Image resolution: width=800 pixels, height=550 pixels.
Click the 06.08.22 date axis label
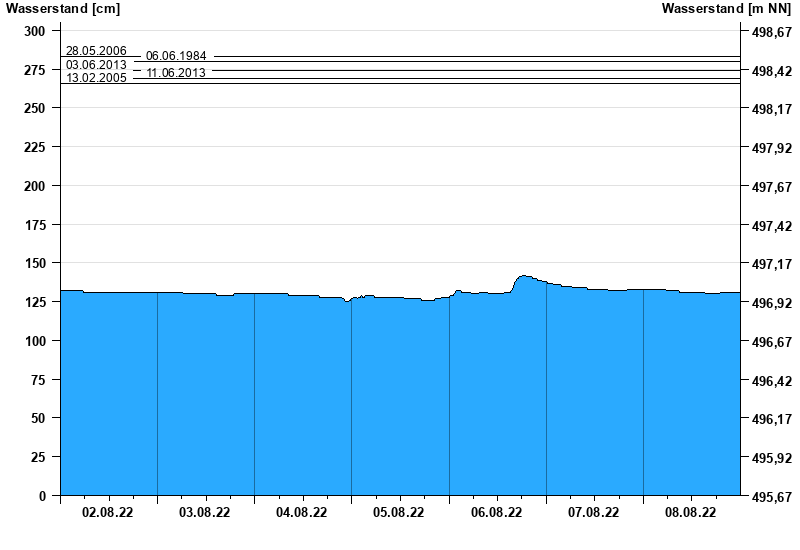(x=496, y=513)
